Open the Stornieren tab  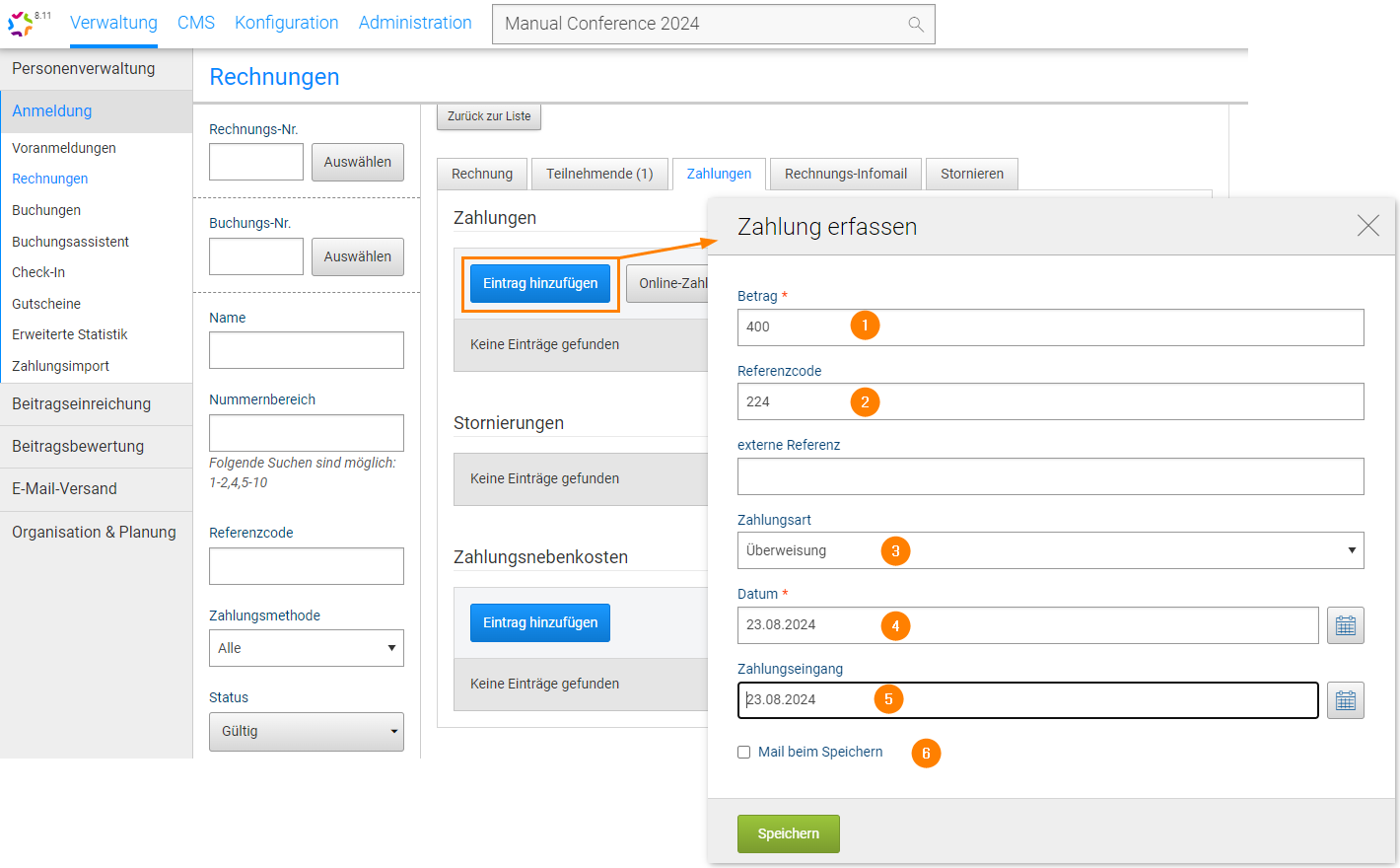coord(971,174)
